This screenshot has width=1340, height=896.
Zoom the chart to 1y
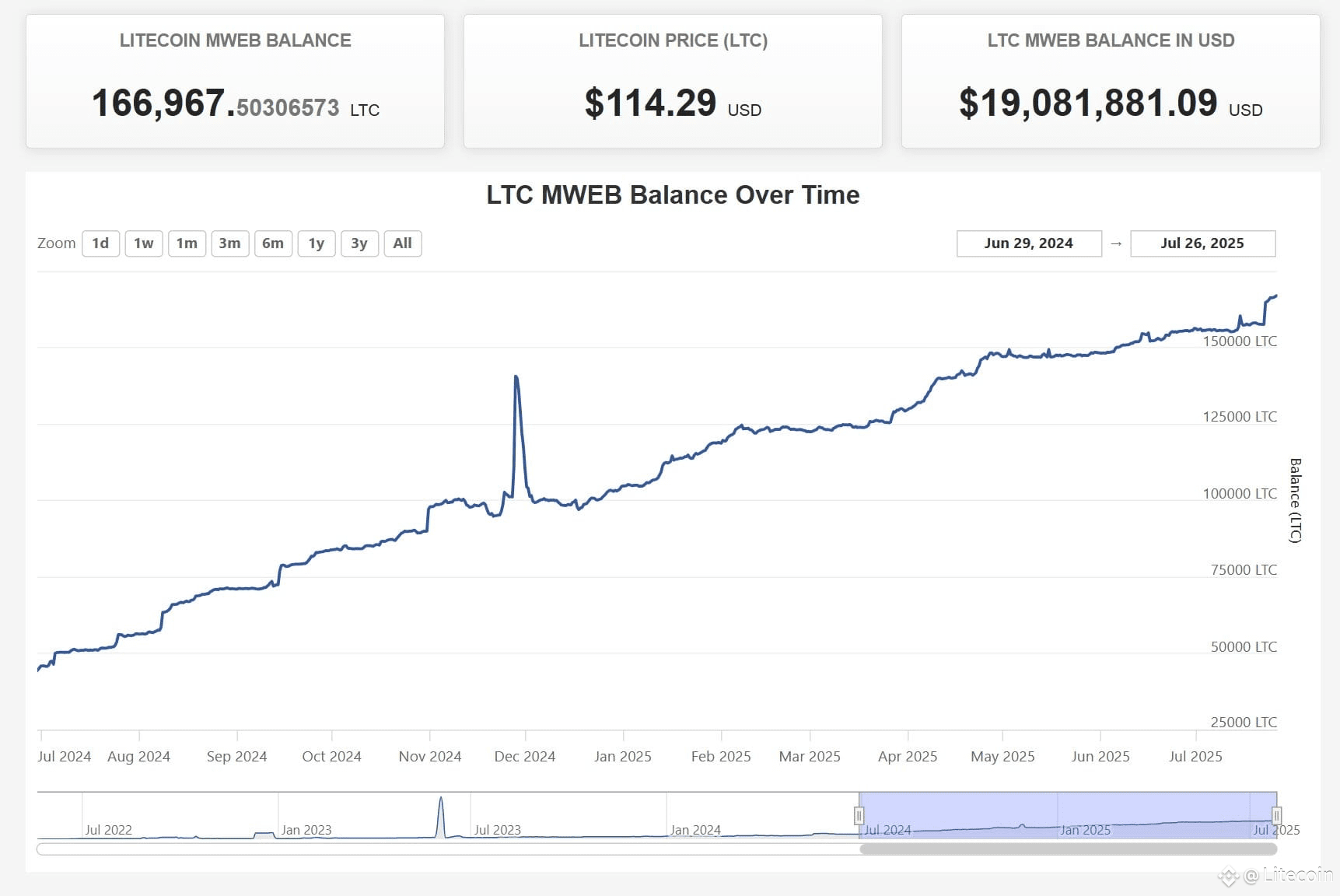tap(317, 243)
